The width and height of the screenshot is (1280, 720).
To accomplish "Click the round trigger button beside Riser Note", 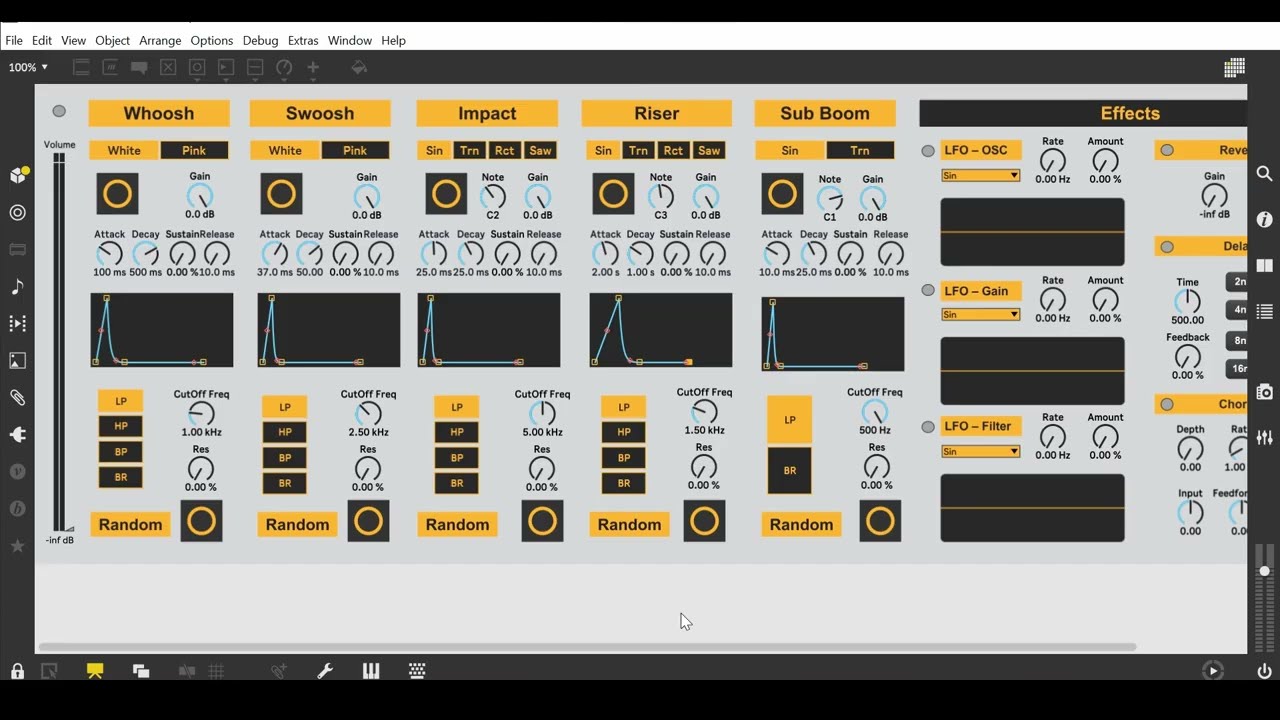I will point(613,194).
